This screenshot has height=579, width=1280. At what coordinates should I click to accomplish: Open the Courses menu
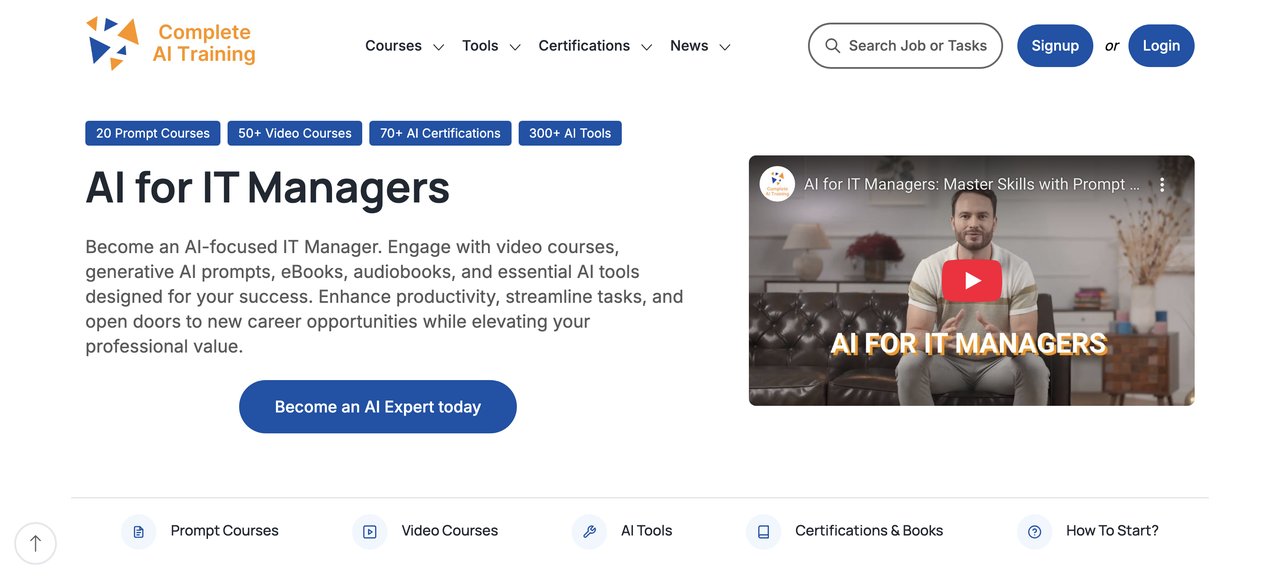click(x=393, y=46)
